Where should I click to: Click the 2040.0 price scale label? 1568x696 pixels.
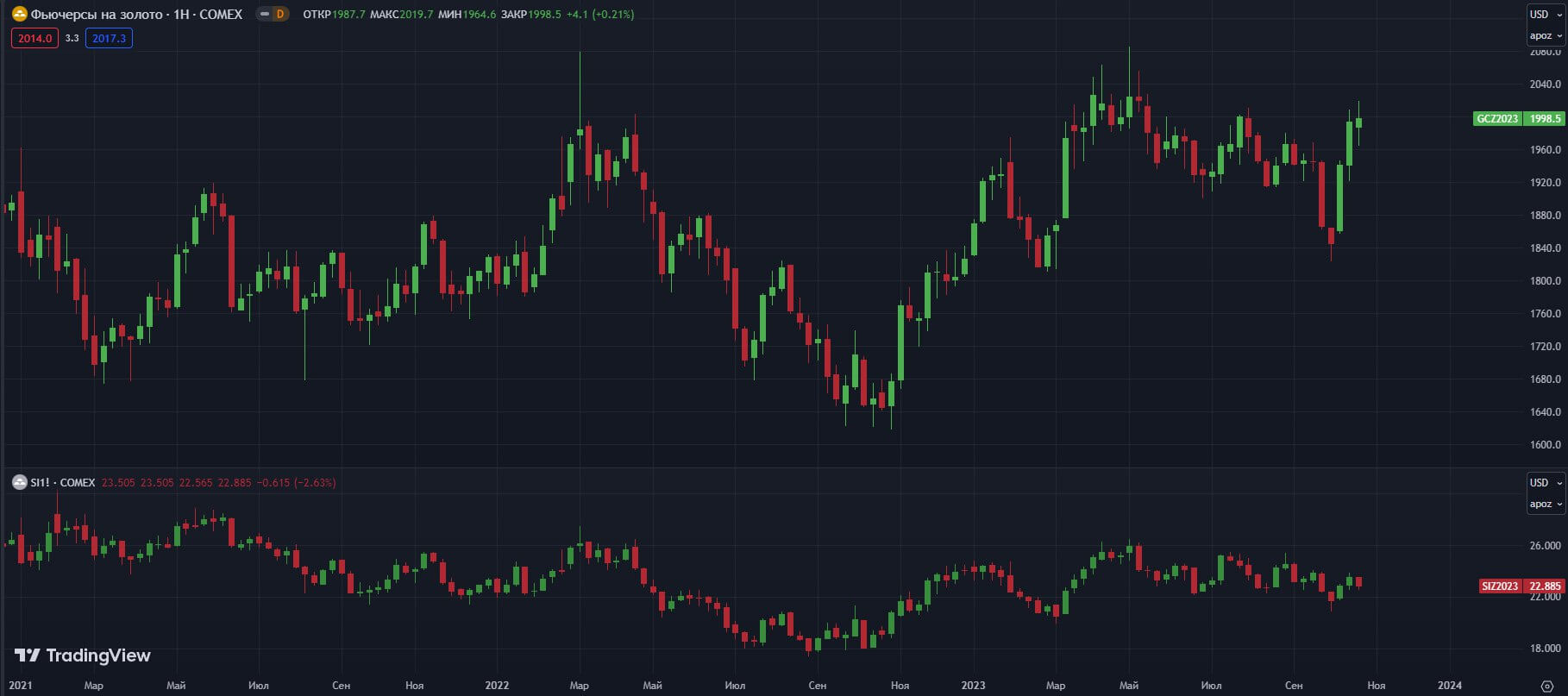1545,85
